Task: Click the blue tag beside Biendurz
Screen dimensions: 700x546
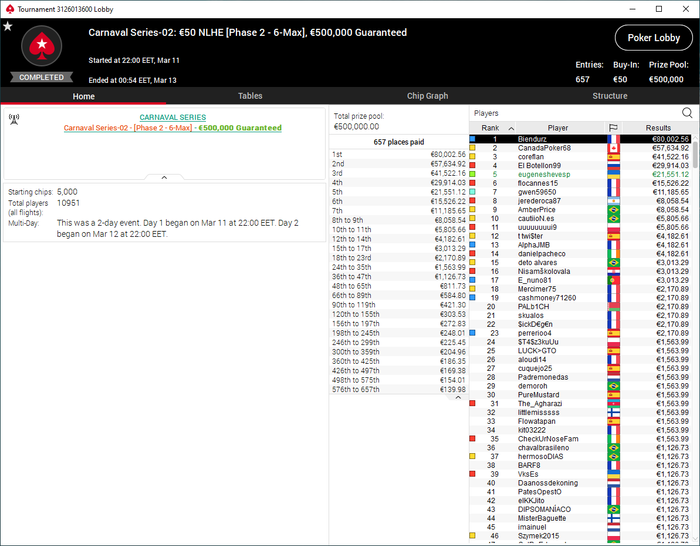Action: click(x=472, y=139)
